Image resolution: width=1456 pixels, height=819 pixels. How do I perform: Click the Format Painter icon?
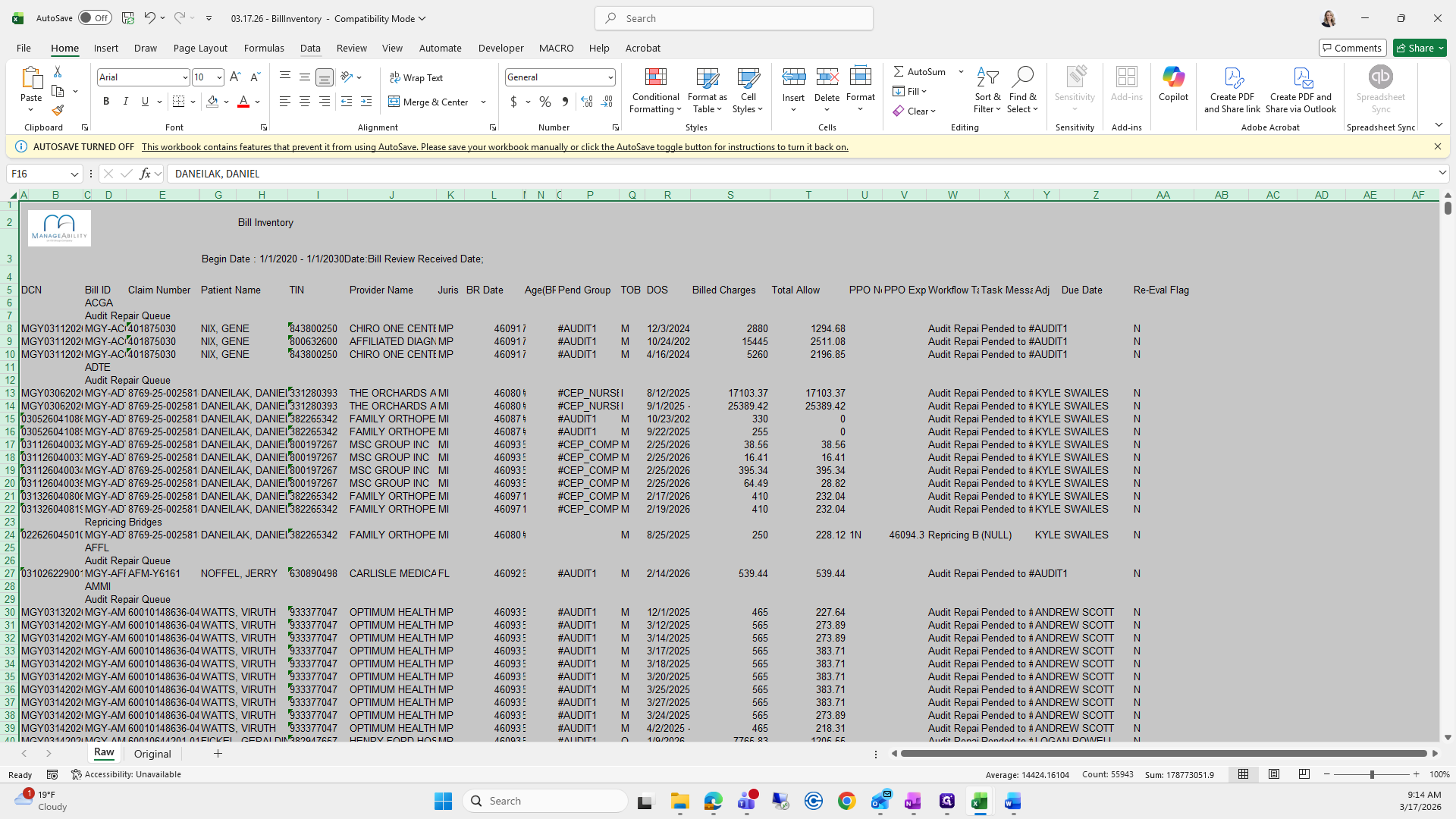pyautogui.click(x=58, y=110)
